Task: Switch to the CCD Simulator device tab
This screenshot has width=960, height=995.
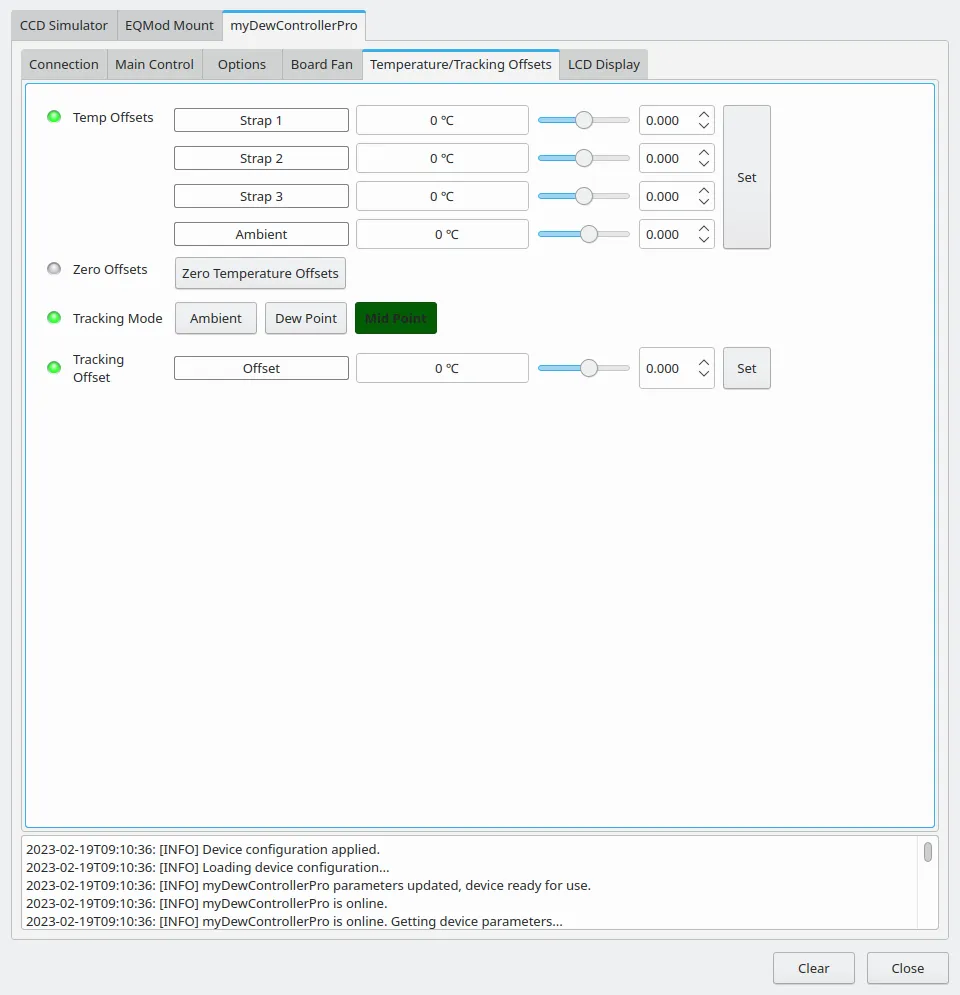Action: coord(64,25)
